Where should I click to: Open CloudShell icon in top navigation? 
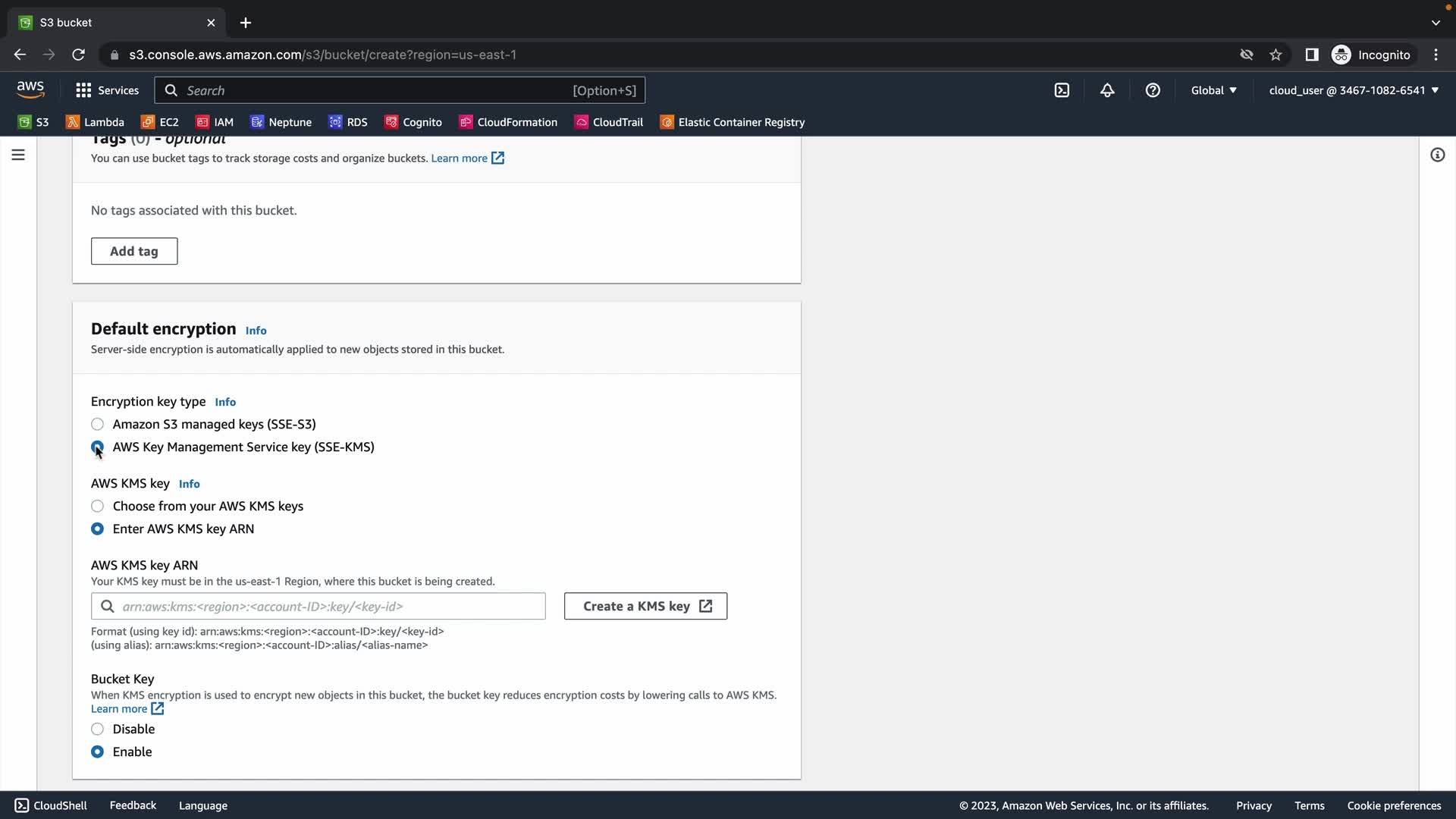[1062, 90]
